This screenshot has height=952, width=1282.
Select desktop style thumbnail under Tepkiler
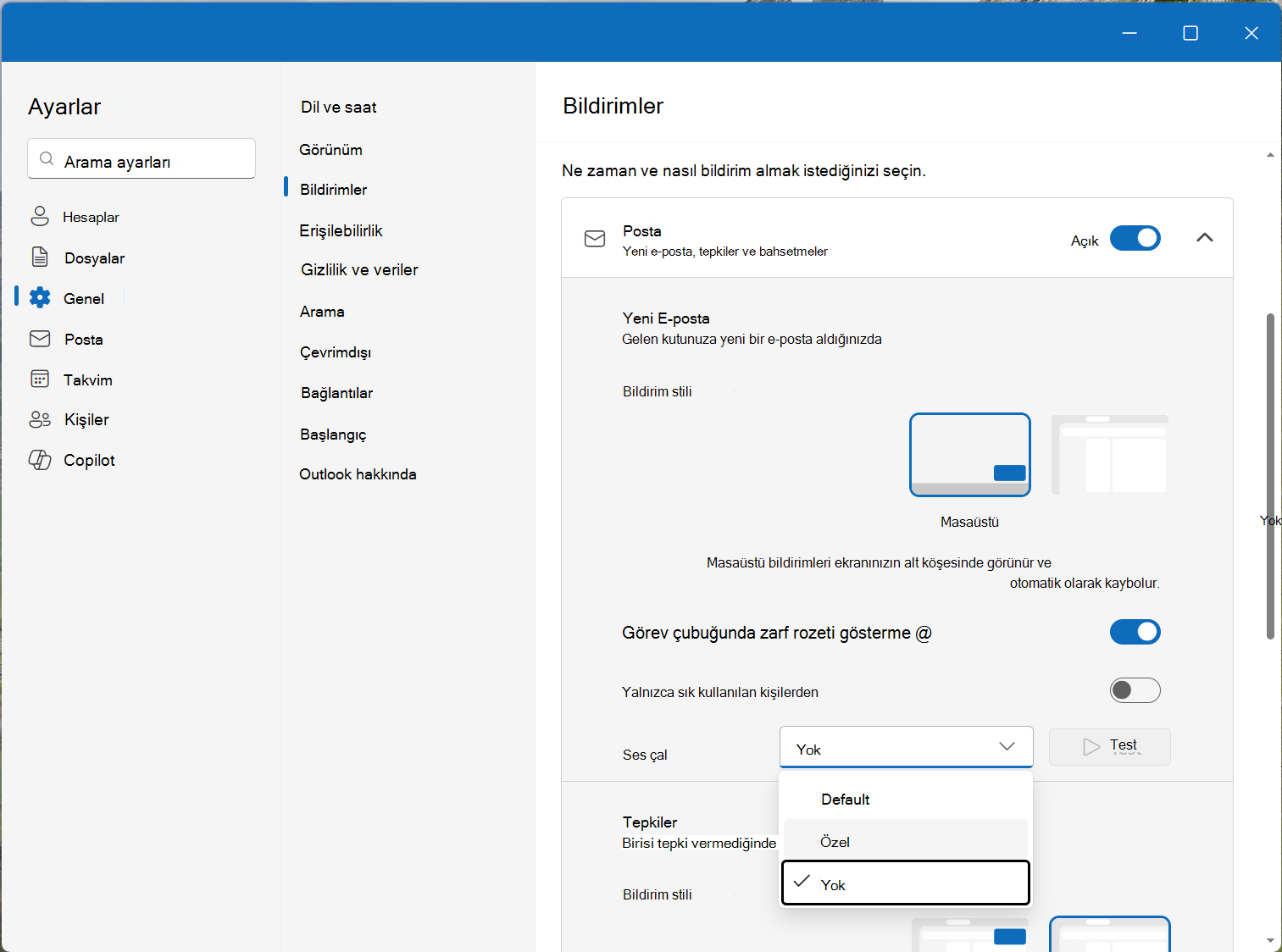tap(970, 934)
